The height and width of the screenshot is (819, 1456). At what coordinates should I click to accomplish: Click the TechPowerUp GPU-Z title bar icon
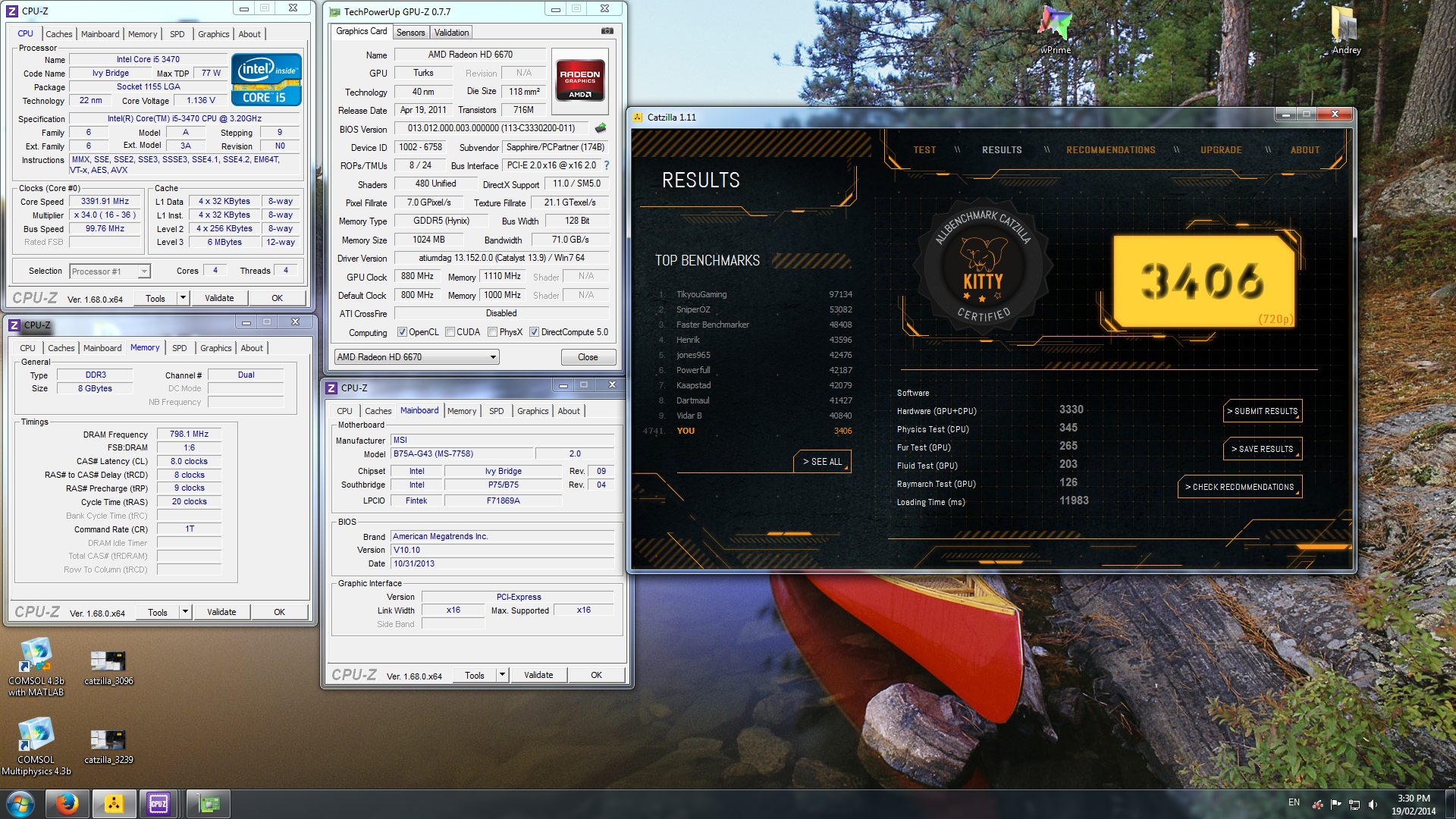[x=334, y=11]
